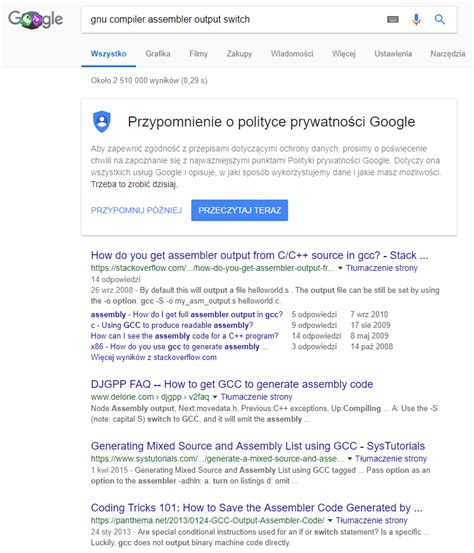474x553 pixels.
Task: Click the blue magnifier search icon
Action: [x=439, y=19]
